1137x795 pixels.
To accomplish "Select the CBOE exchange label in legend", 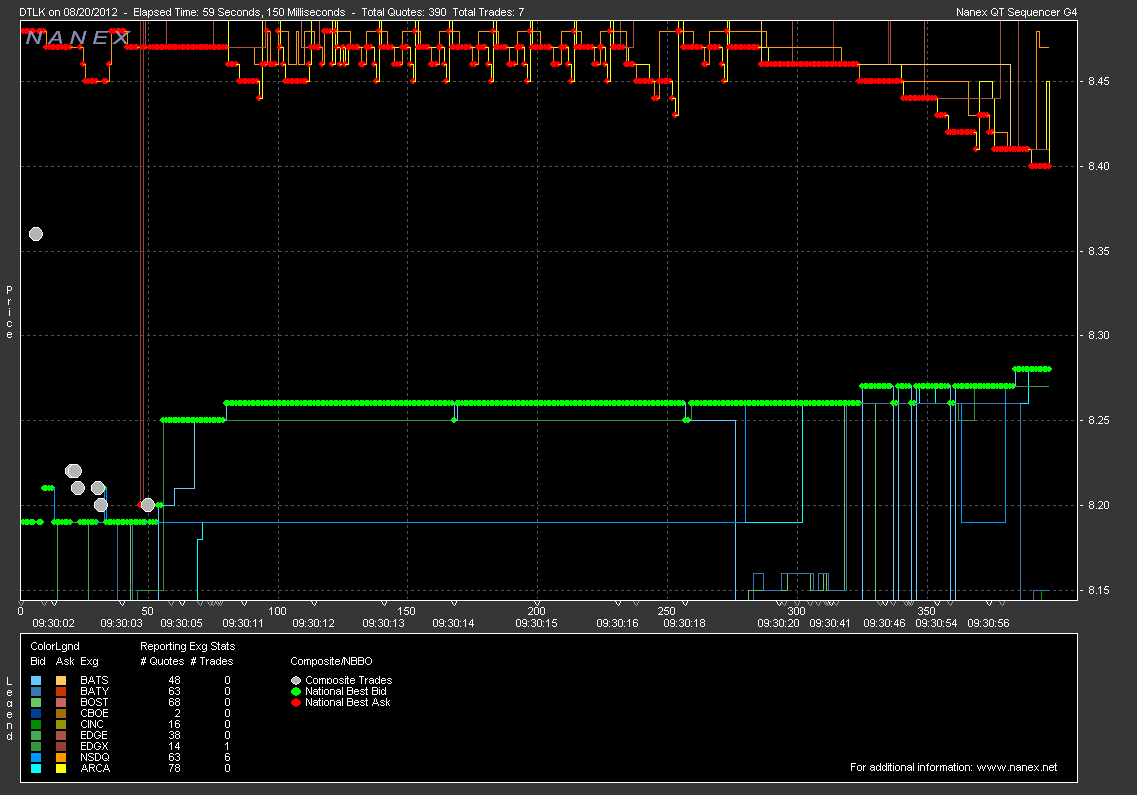I will [x=94, y=713].
